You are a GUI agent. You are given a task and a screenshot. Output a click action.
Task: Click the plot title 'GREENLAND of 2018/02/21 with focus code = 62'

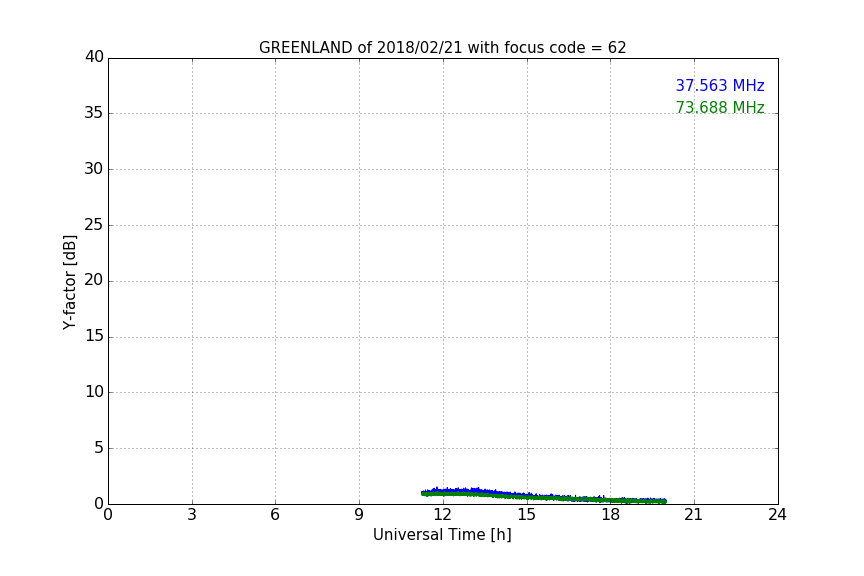pos(442,48)
